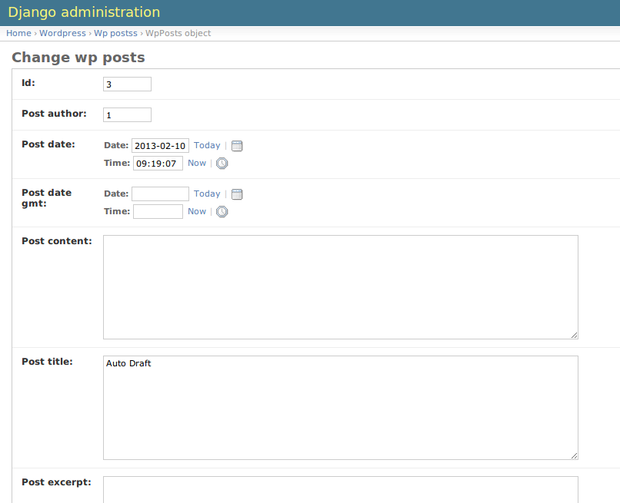Screen dimensions: 620x503
Task: Open clock picker for Post date time
Action: [222, 163]
